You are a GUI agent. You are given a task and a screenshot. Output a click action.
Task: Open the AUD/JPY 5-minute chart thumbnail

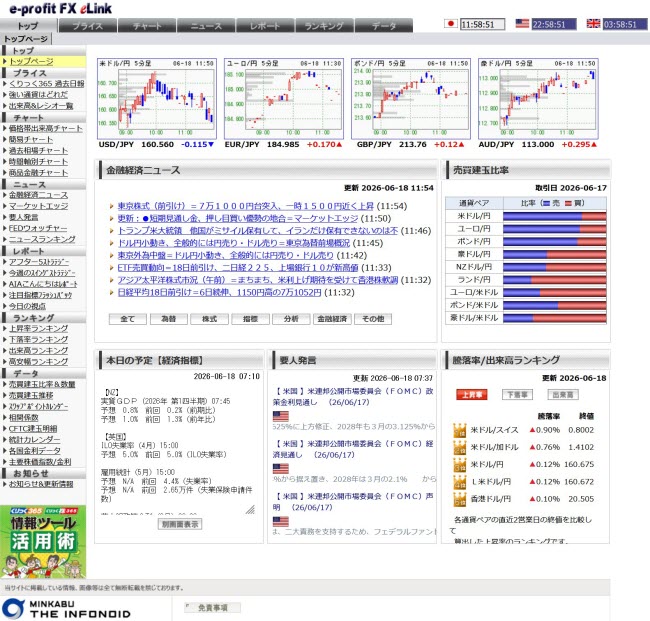(538, 99)
